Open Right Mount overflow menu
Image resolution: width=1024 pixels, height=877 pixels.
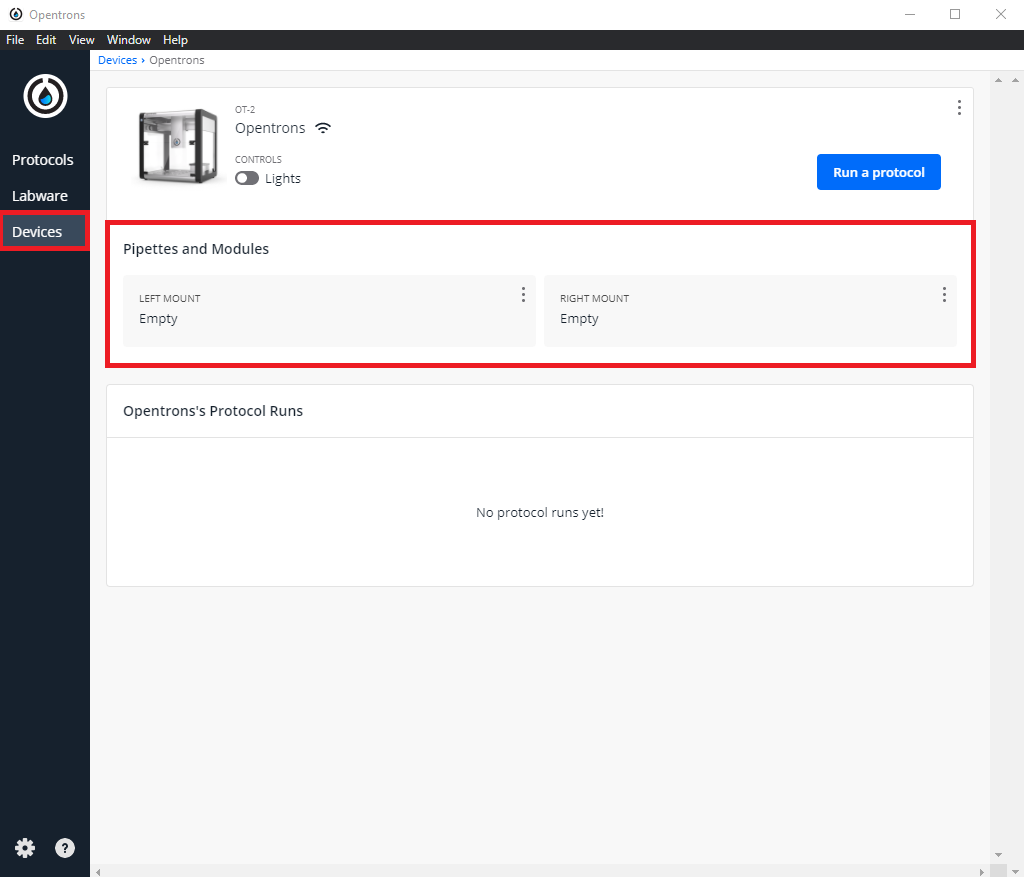(944, 295)
